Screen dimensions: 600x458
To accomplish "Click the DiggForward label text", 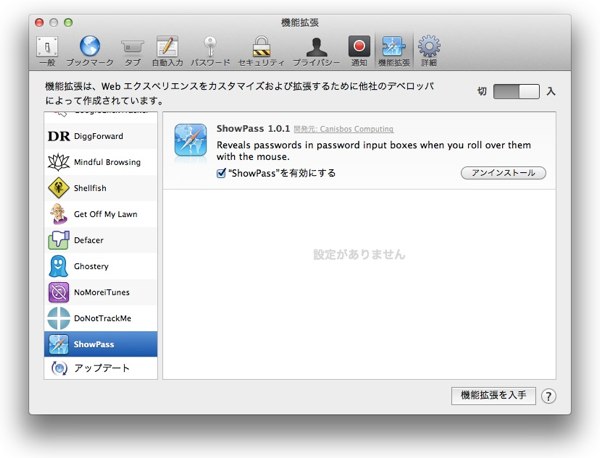I will (x=98, y=136).
